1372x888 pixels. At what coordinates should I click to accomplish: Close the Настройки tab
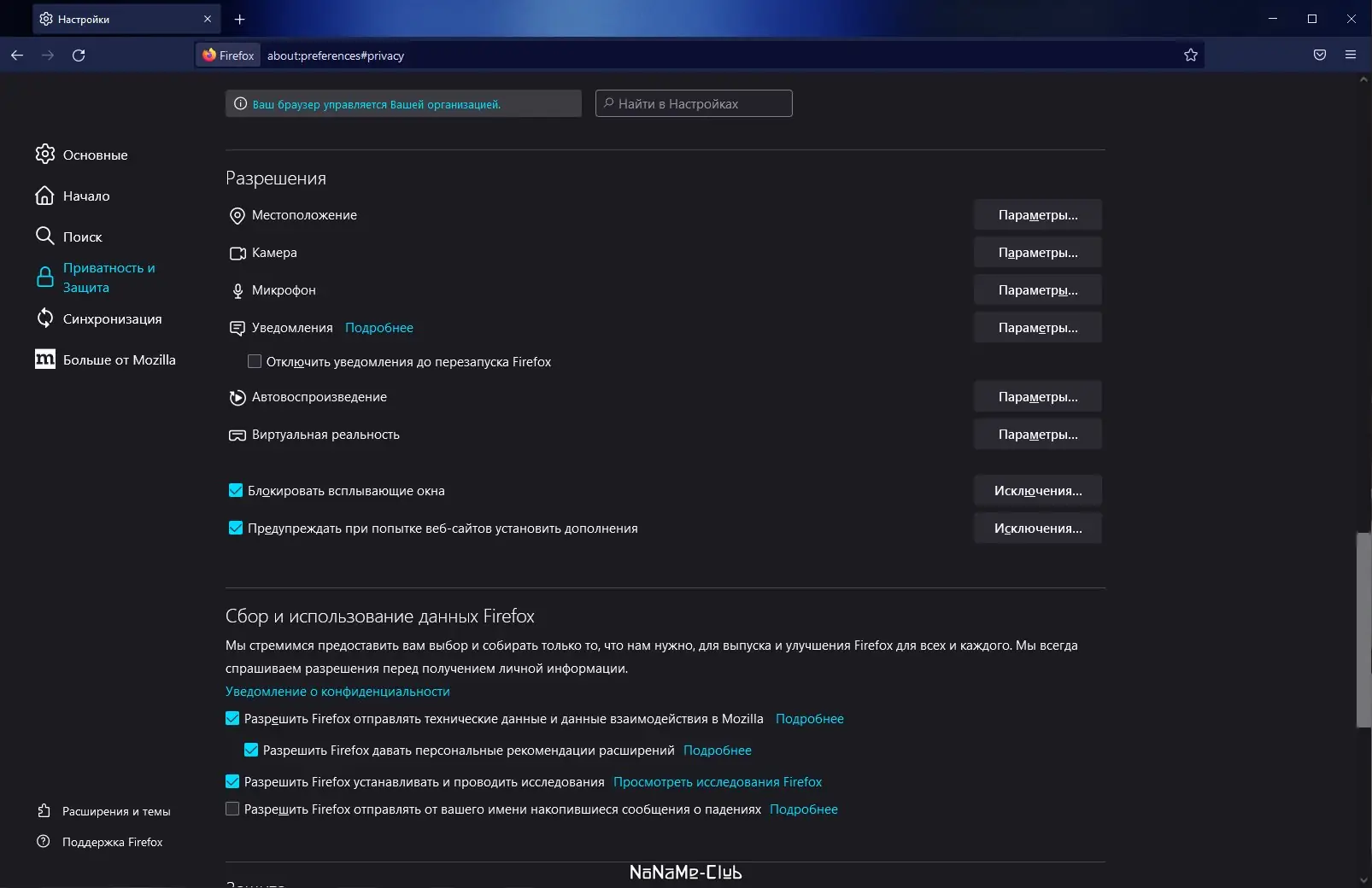(208, 19)
